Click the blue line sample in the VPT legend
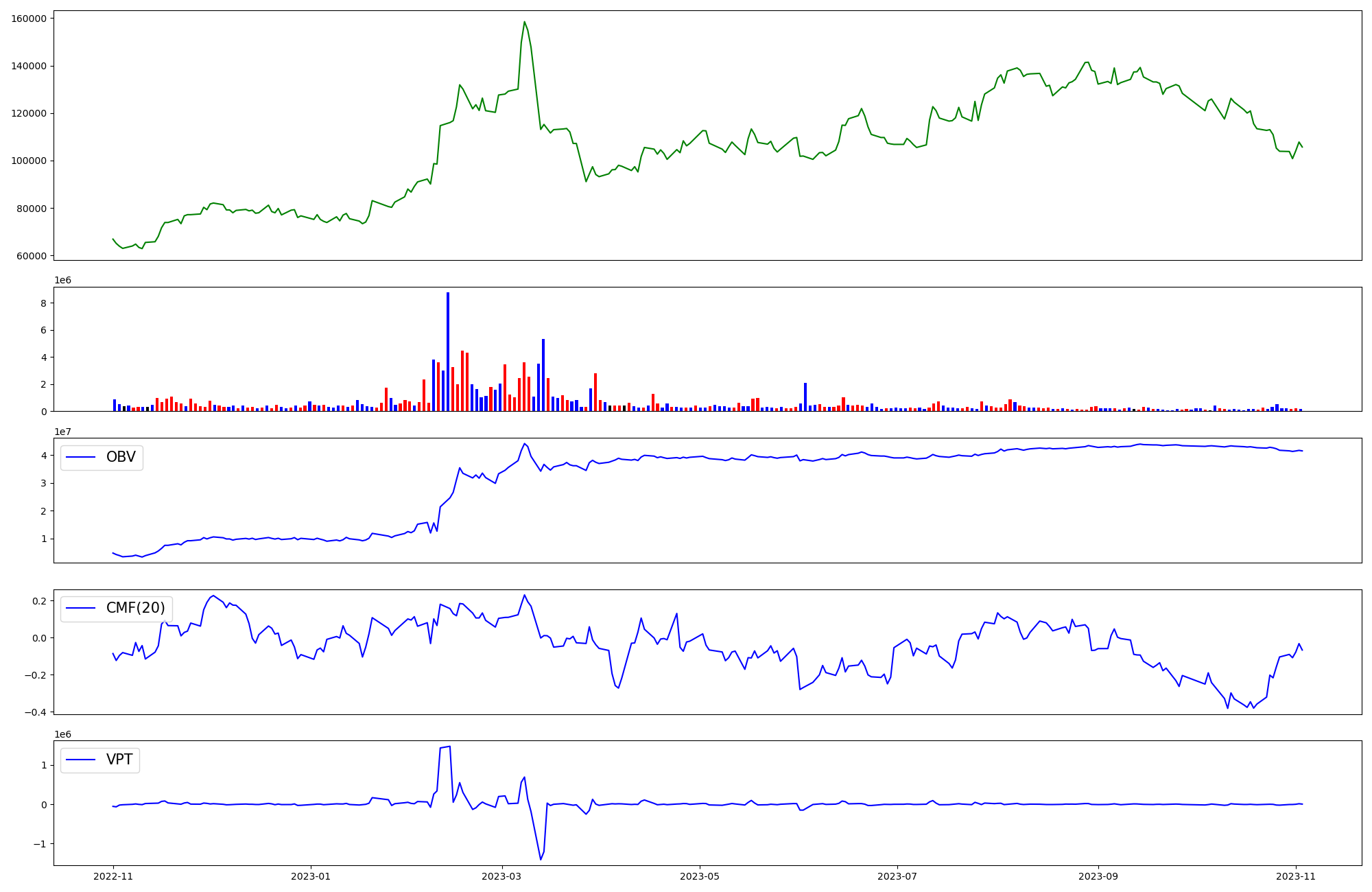1372x892 pixels. tap(81, 760)
